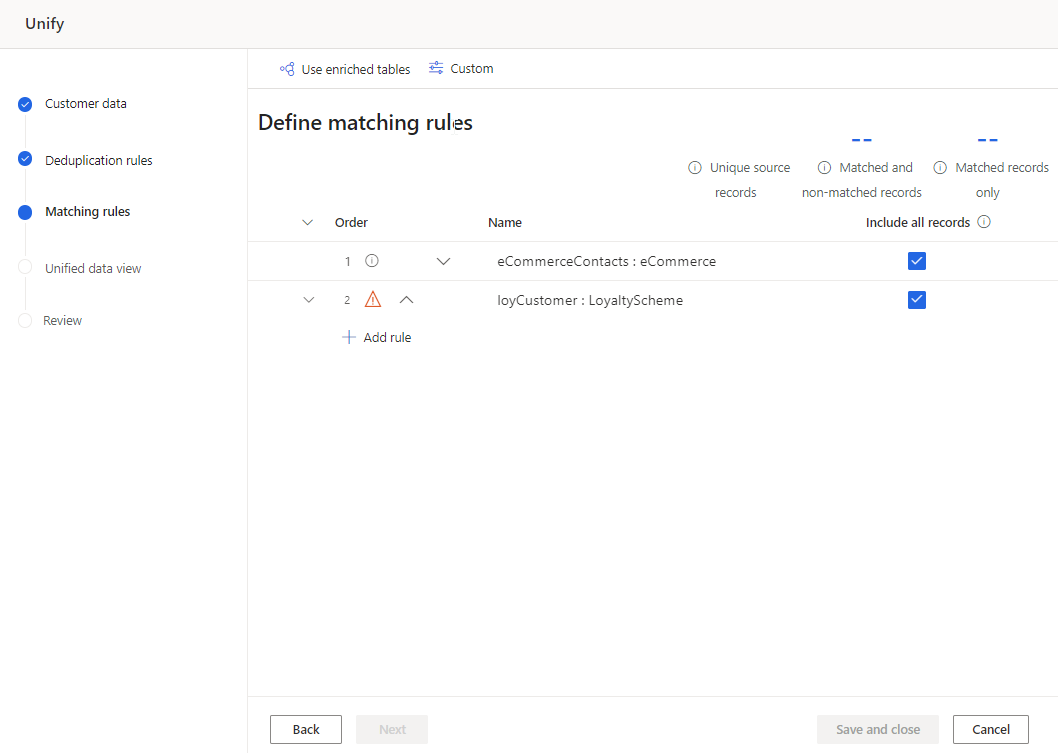Click the plus icon for Add rule
The image size is (1058, 753).
(349, 338)
